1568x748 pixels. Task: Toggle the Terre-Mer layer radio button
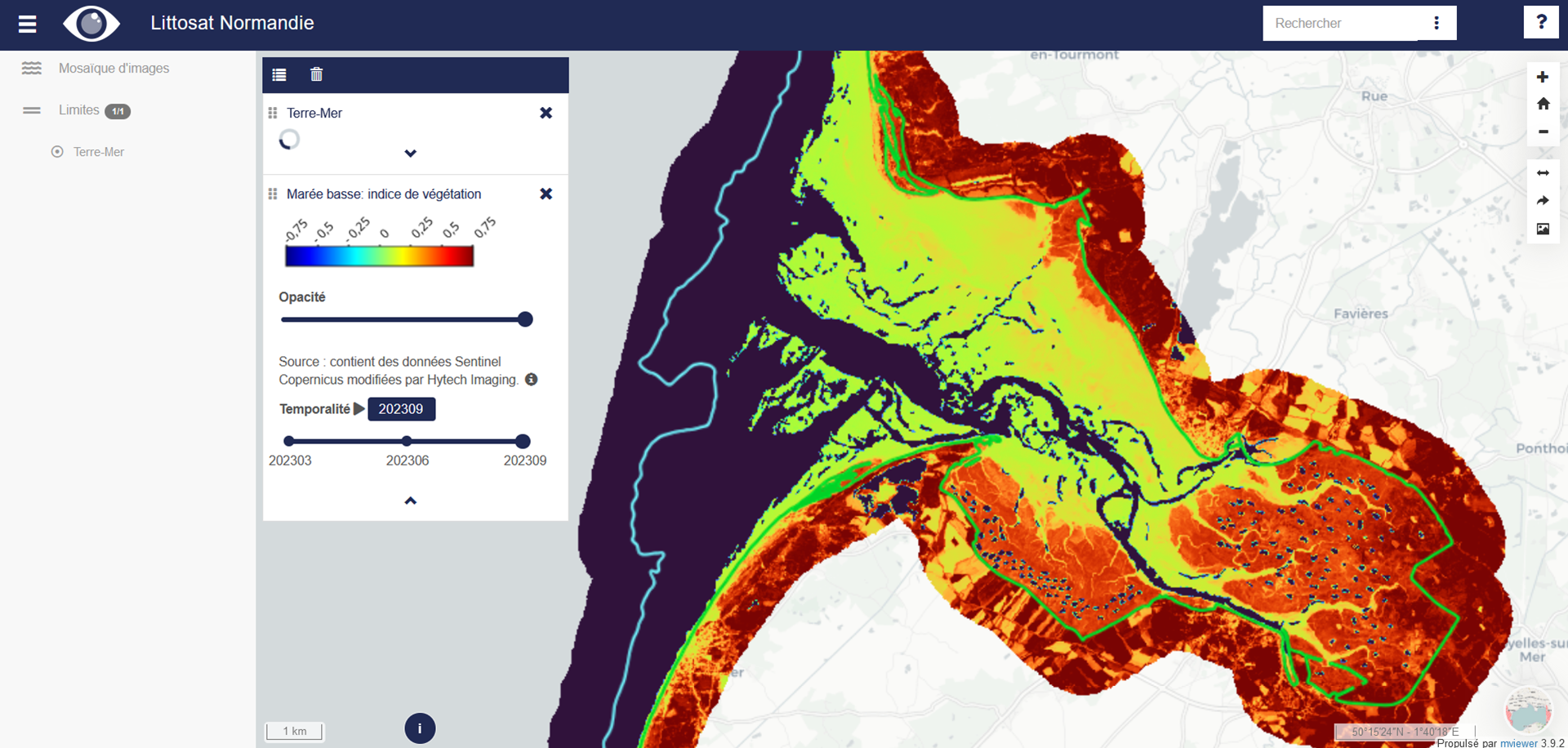coord(57,152)
